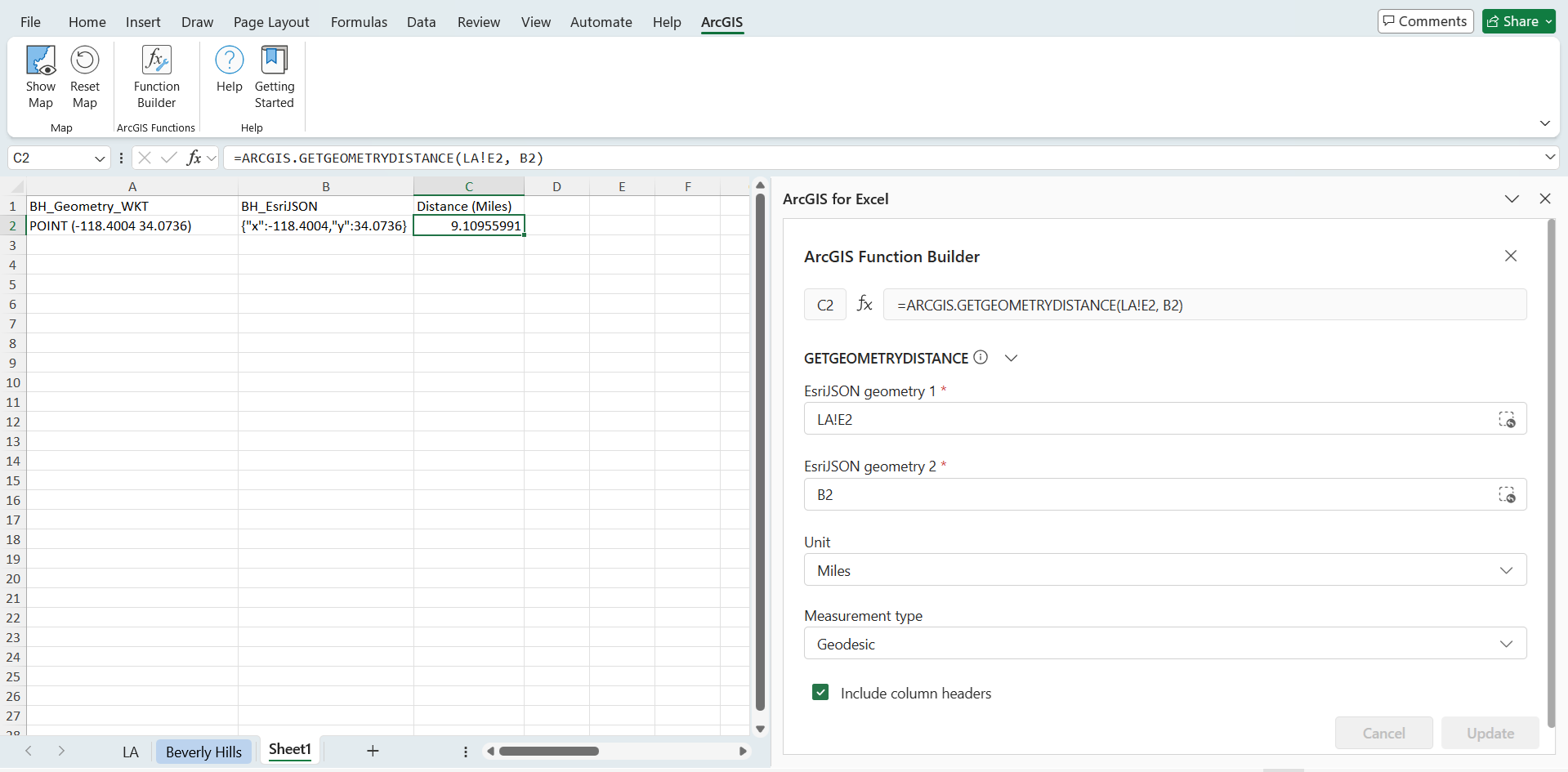Expand the formula bar
The width and height of the screenshot is (1568, 772).
(1549, 157)
